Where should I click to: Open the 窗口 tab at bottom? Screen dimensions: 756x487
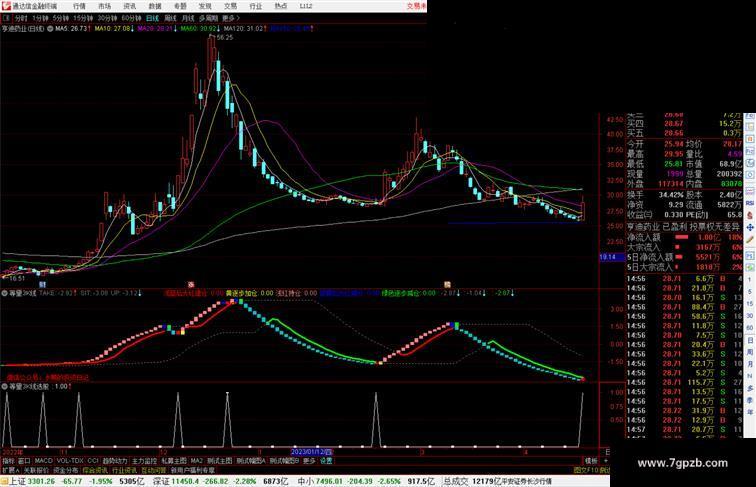24,461
